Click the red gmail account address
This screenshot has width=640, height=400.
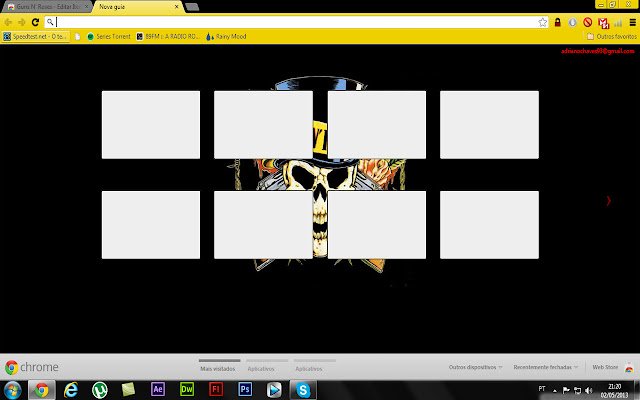click(598, 51)
